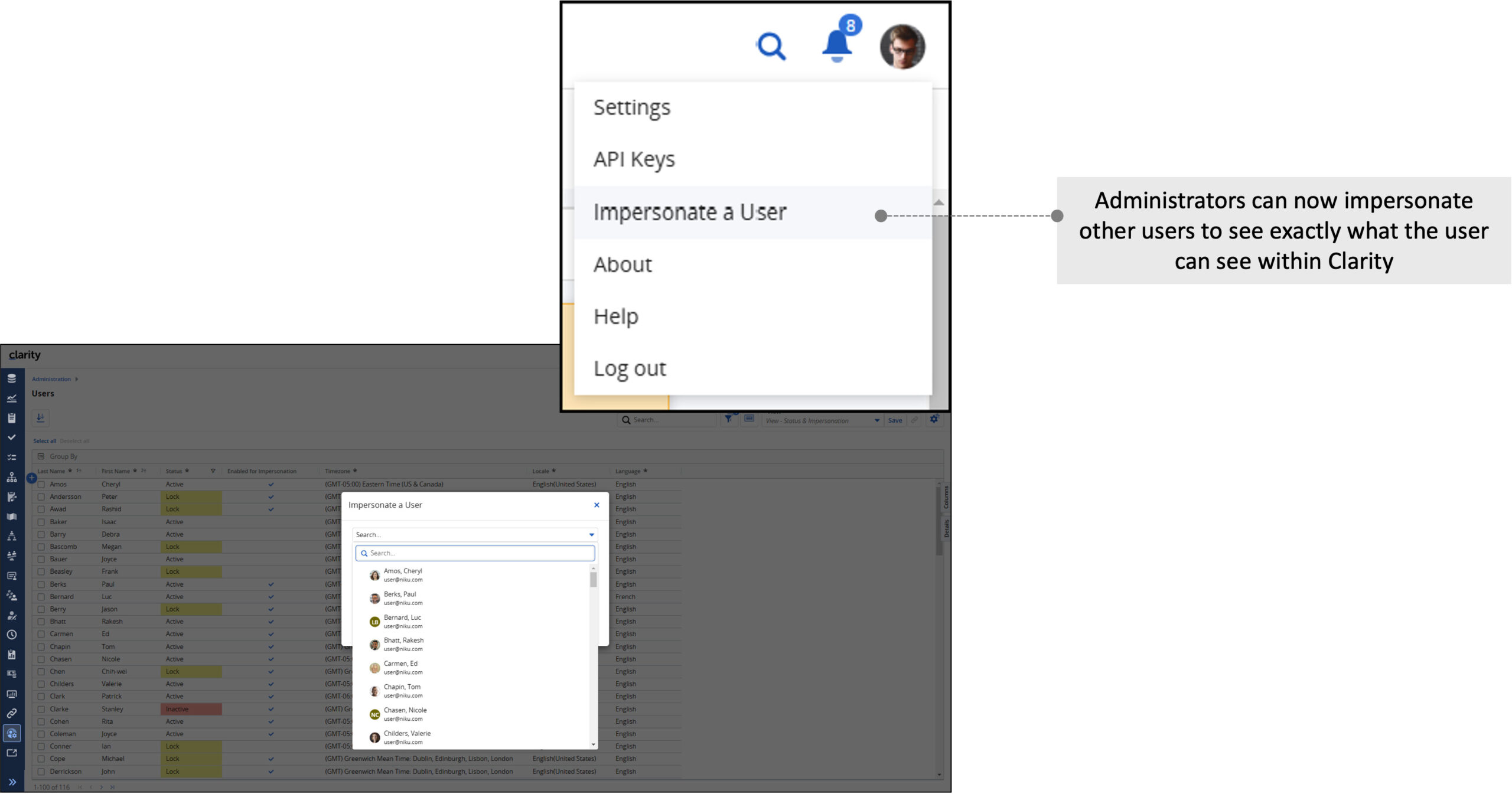Click the grid Search field in toolbar
Image resolution: width=1512 pixels, height=794 pixels.
click(667, 420)
